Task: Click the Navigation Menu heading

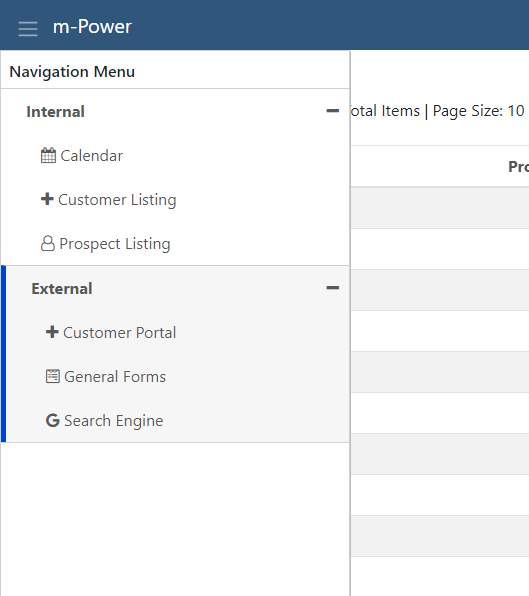Action: [72, 72]
